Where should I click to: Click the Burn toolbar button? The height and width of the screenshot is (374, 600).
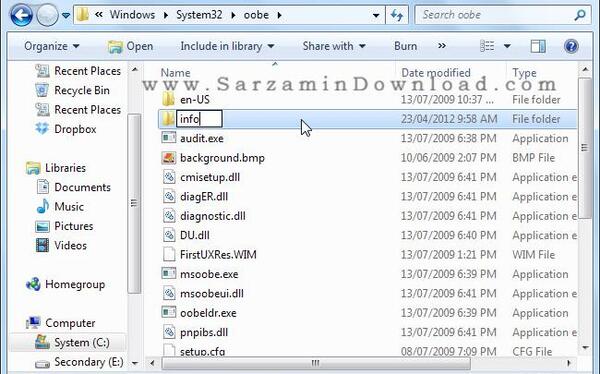click(x=405, y=46)
